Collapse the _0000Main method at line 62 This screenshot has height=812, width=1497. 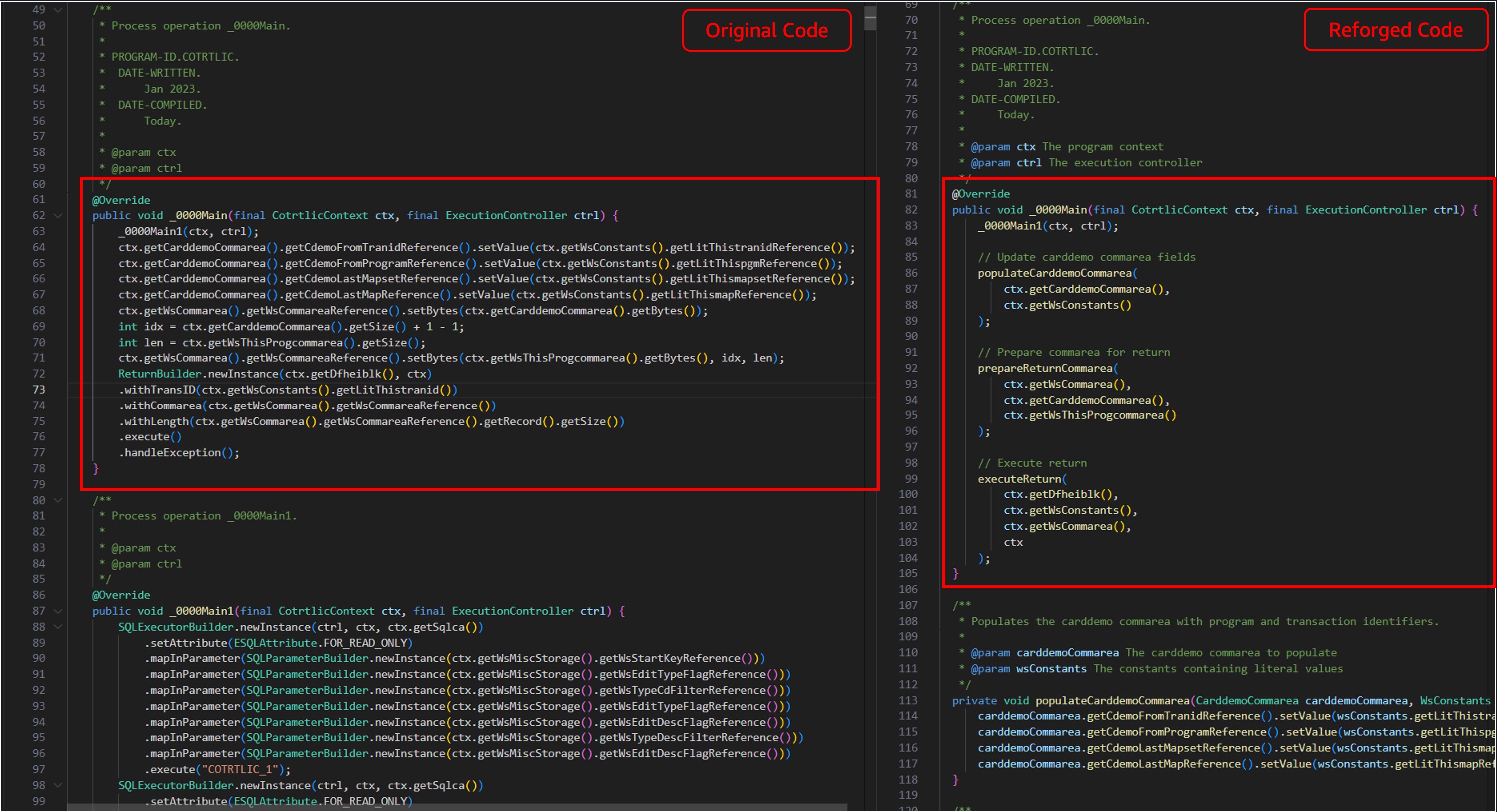click(58, 215)
